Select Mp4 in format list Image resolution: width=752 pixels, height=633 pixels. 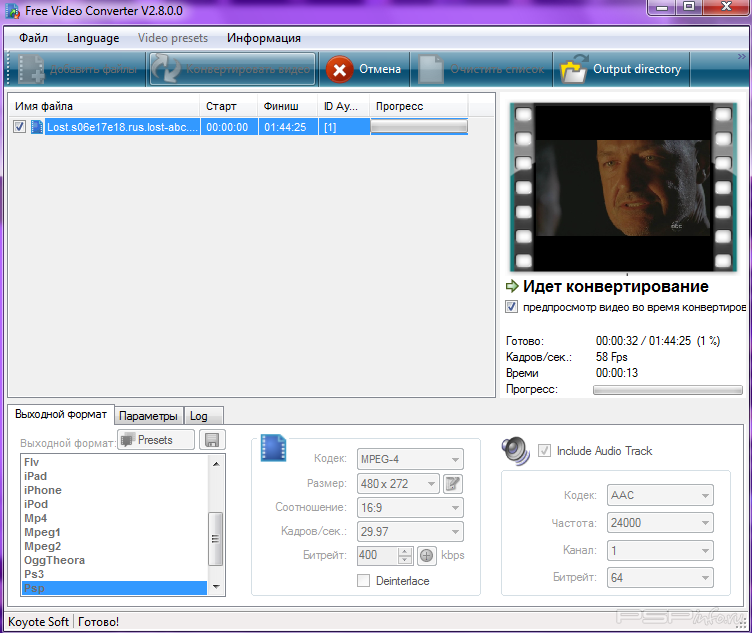click(35, 518)
